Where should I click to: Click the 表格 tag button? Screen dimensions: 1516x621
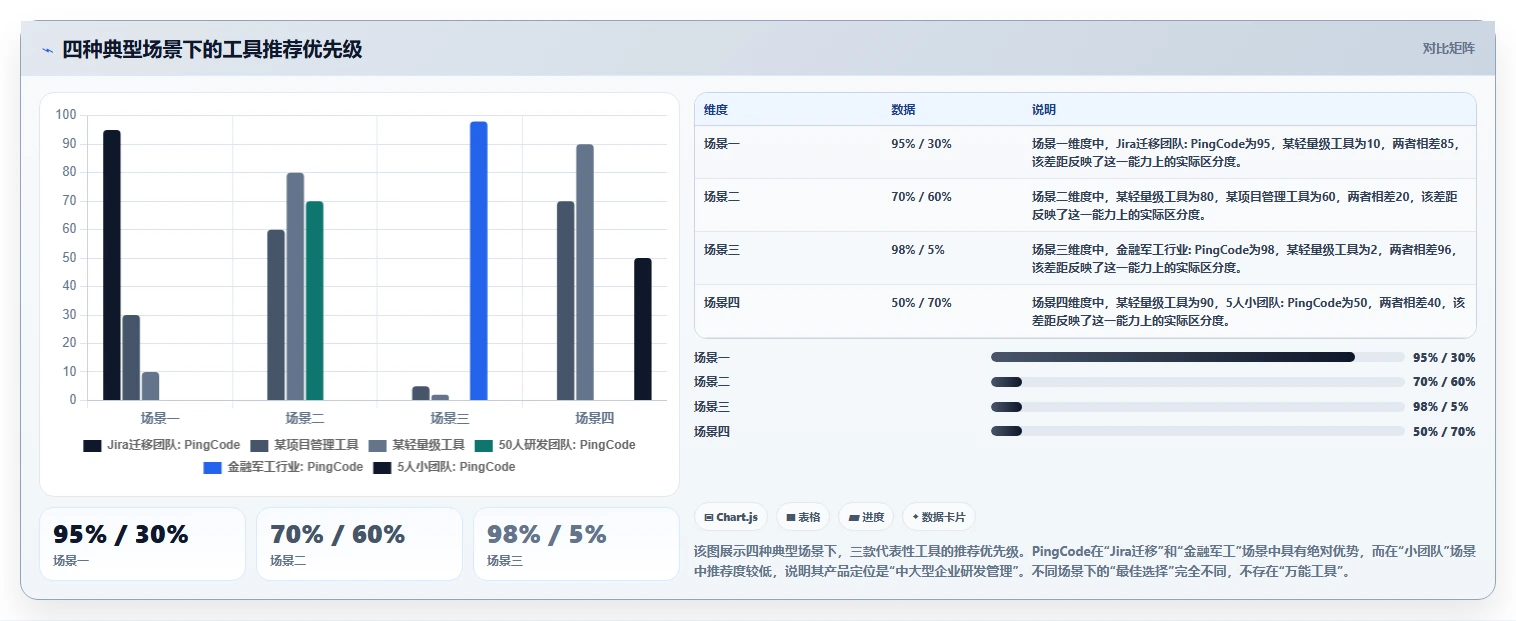point(803,517)
